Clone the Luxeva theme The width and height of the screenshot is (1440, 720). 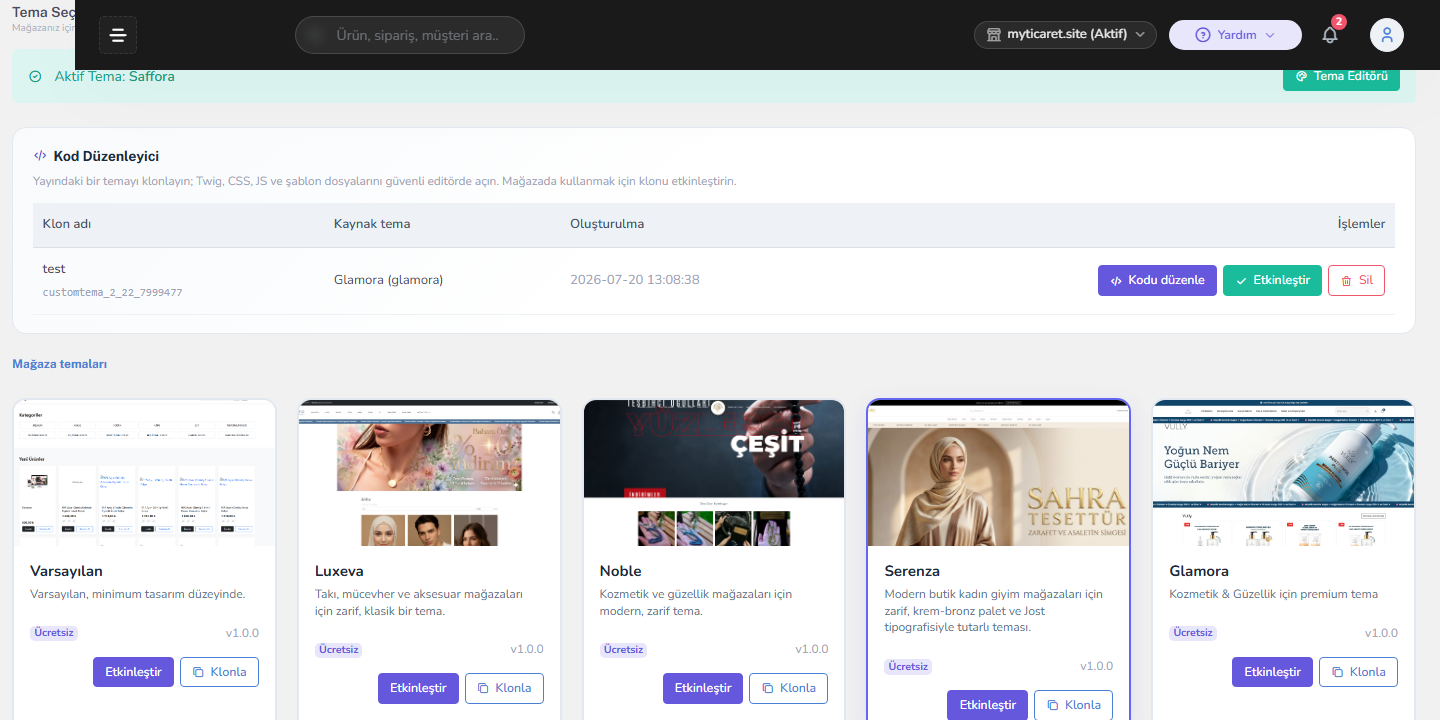pyautogui.click(x=504, y=688)
